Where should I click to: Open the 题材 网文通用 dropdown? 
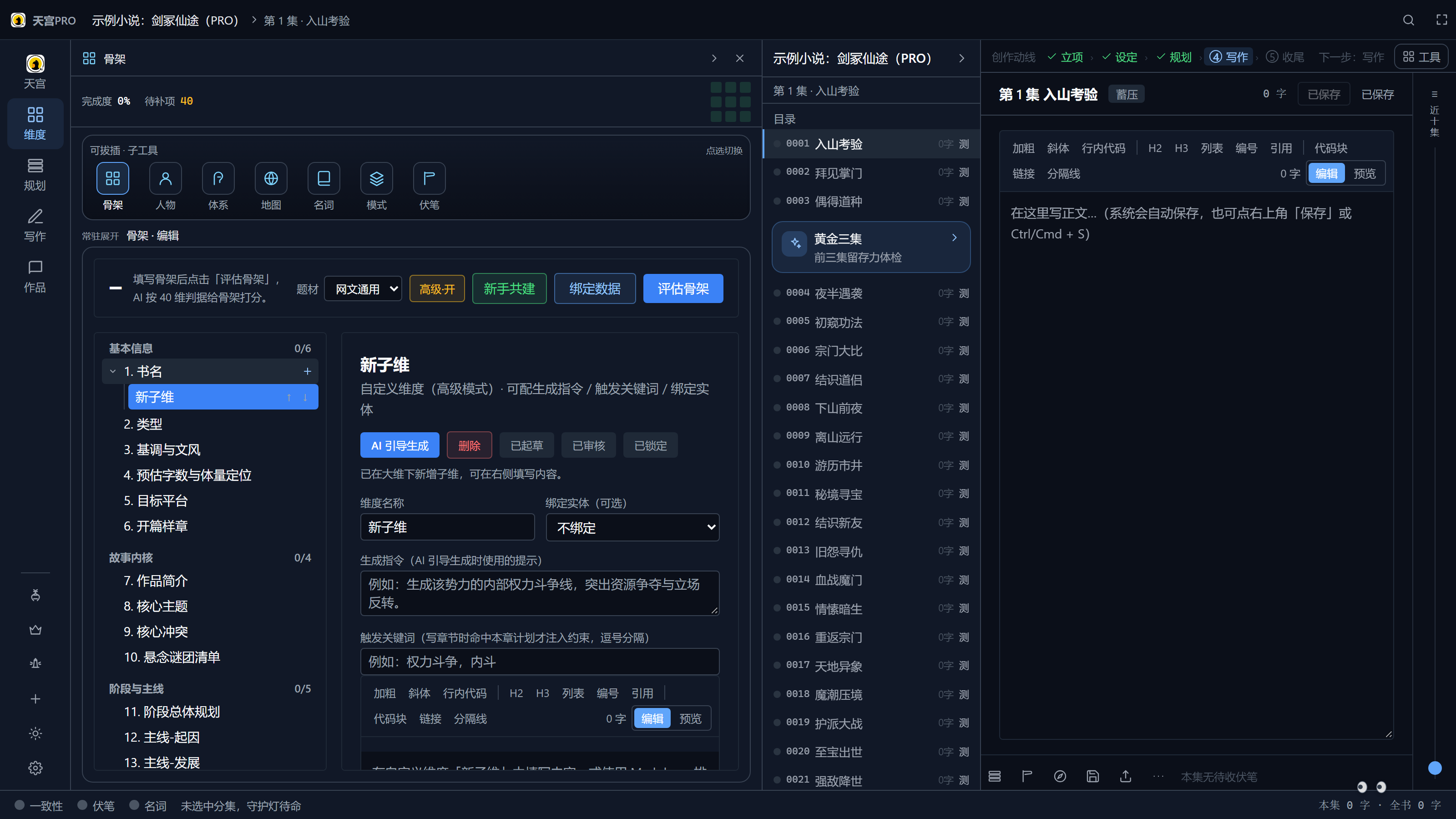(x=363, y=289)
